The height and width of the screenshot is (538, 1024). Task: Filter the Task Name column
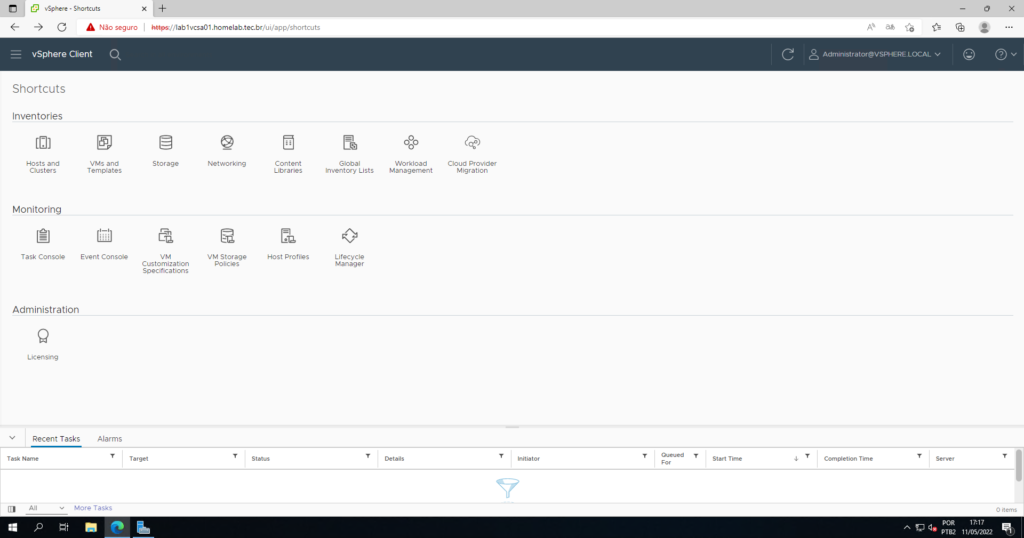click(112, 456)
